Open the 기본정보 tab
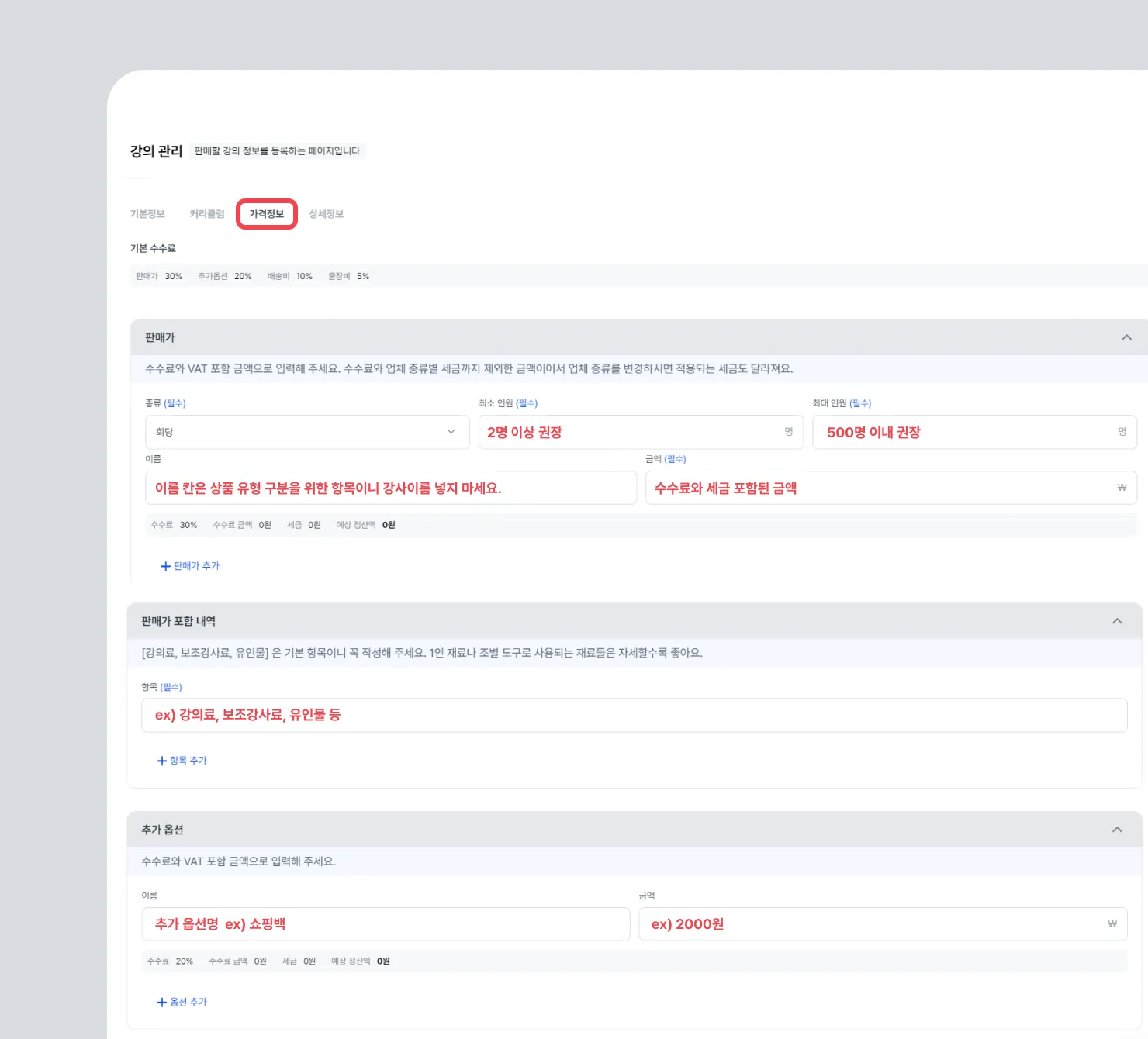The image size is (1148, 1039). (147, 214)
